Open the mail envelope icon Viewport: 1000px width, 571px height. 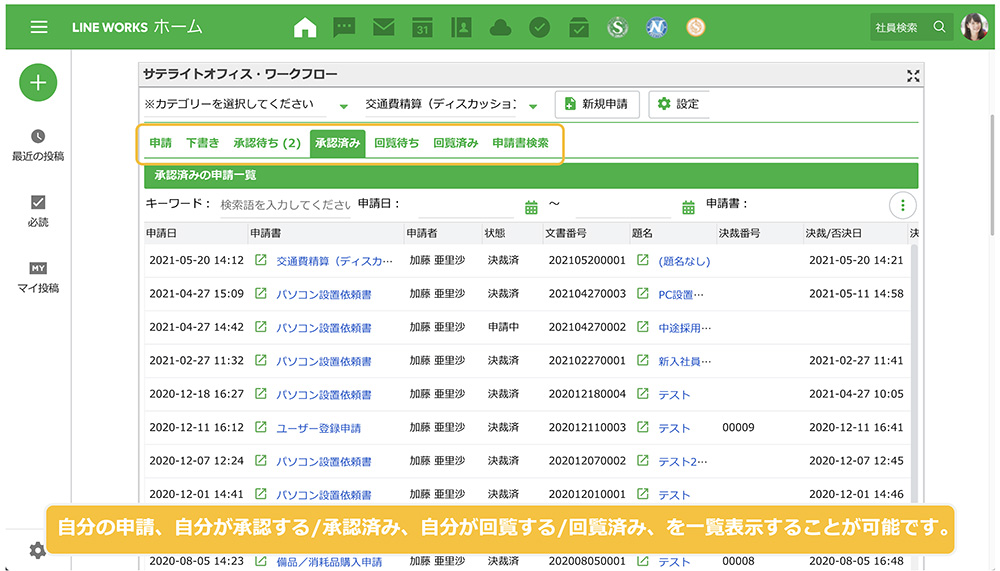(x=383, y=27)
